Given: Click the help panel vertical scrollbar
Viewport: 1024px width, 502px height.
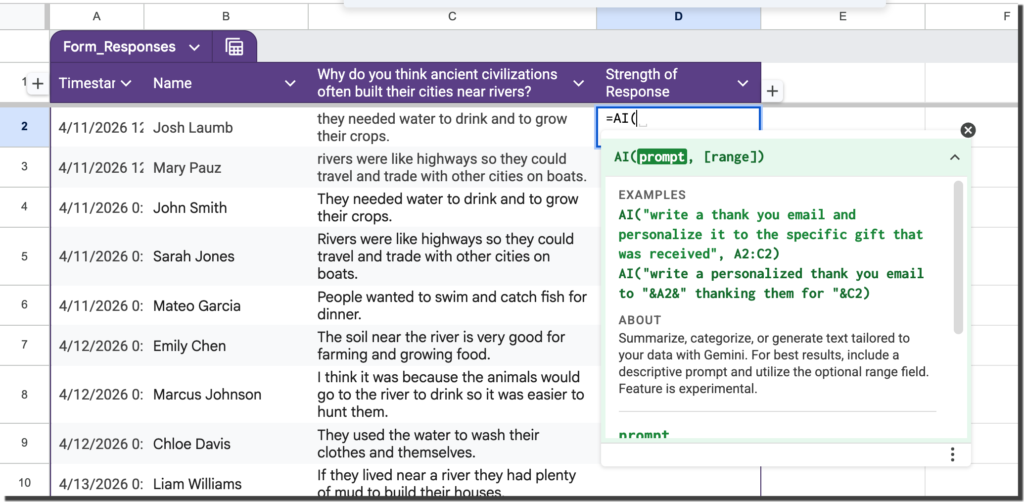Looking at the screenshot, I should tap(959, 258).
